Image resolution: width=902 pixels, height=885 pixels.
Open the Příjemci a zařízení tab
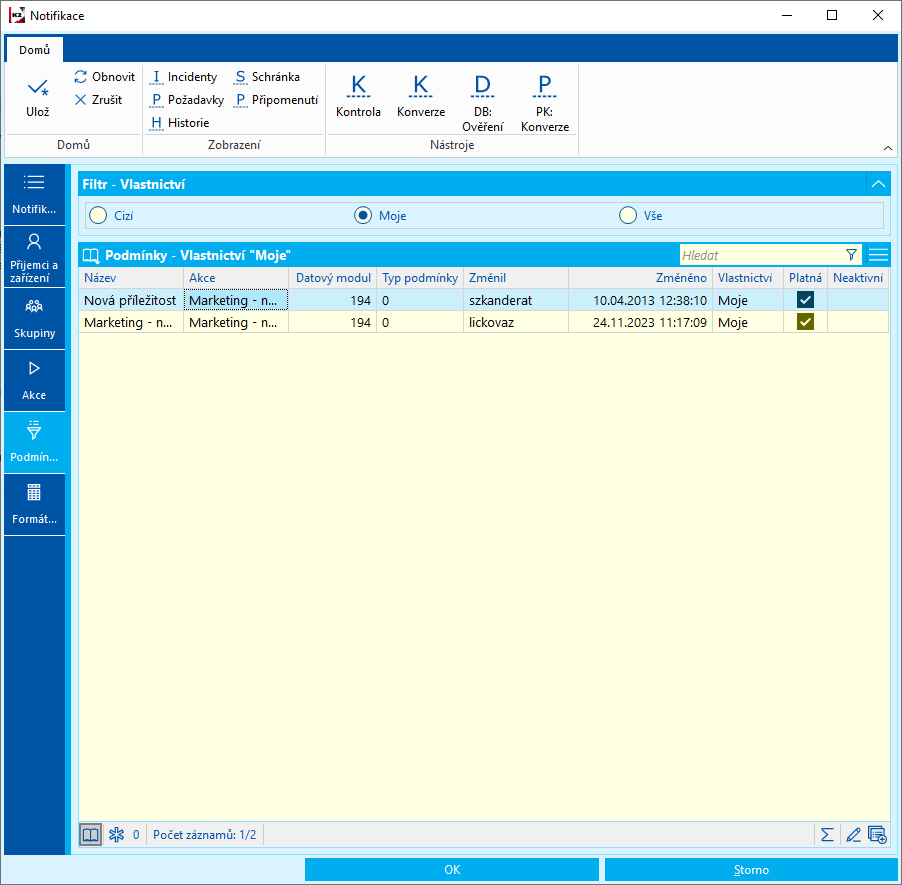[34, 256]
